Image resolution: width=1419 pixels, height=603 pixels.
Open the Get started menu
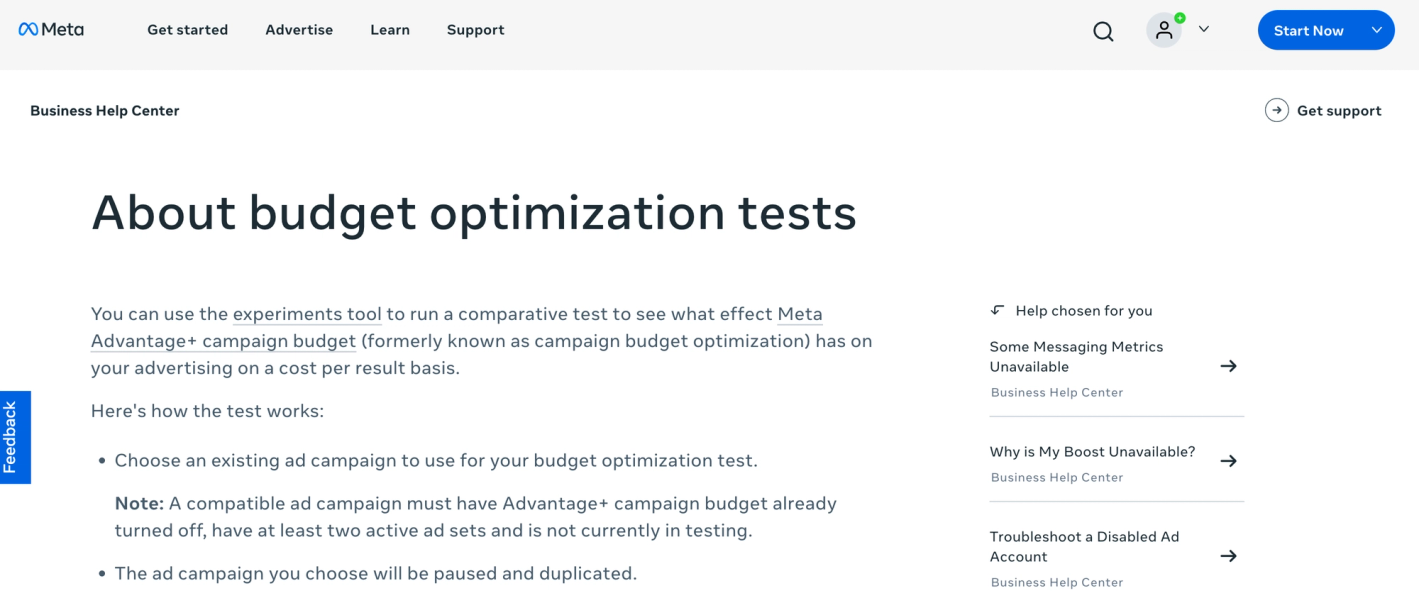click(x=187, y=30)
